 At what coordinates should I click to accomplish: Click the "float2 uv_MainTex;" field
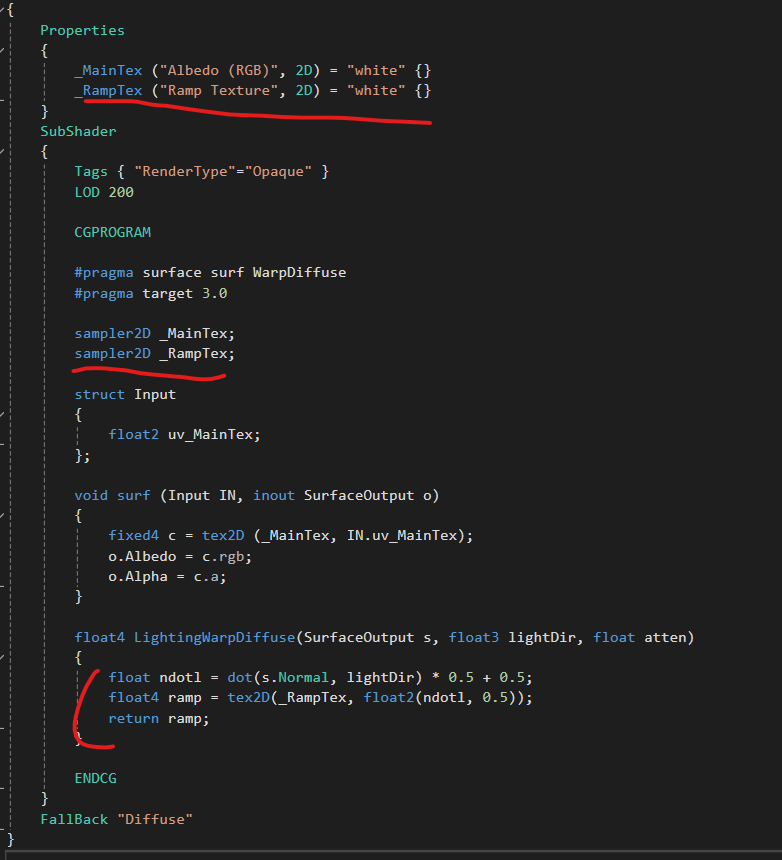[x=184, y=434]
